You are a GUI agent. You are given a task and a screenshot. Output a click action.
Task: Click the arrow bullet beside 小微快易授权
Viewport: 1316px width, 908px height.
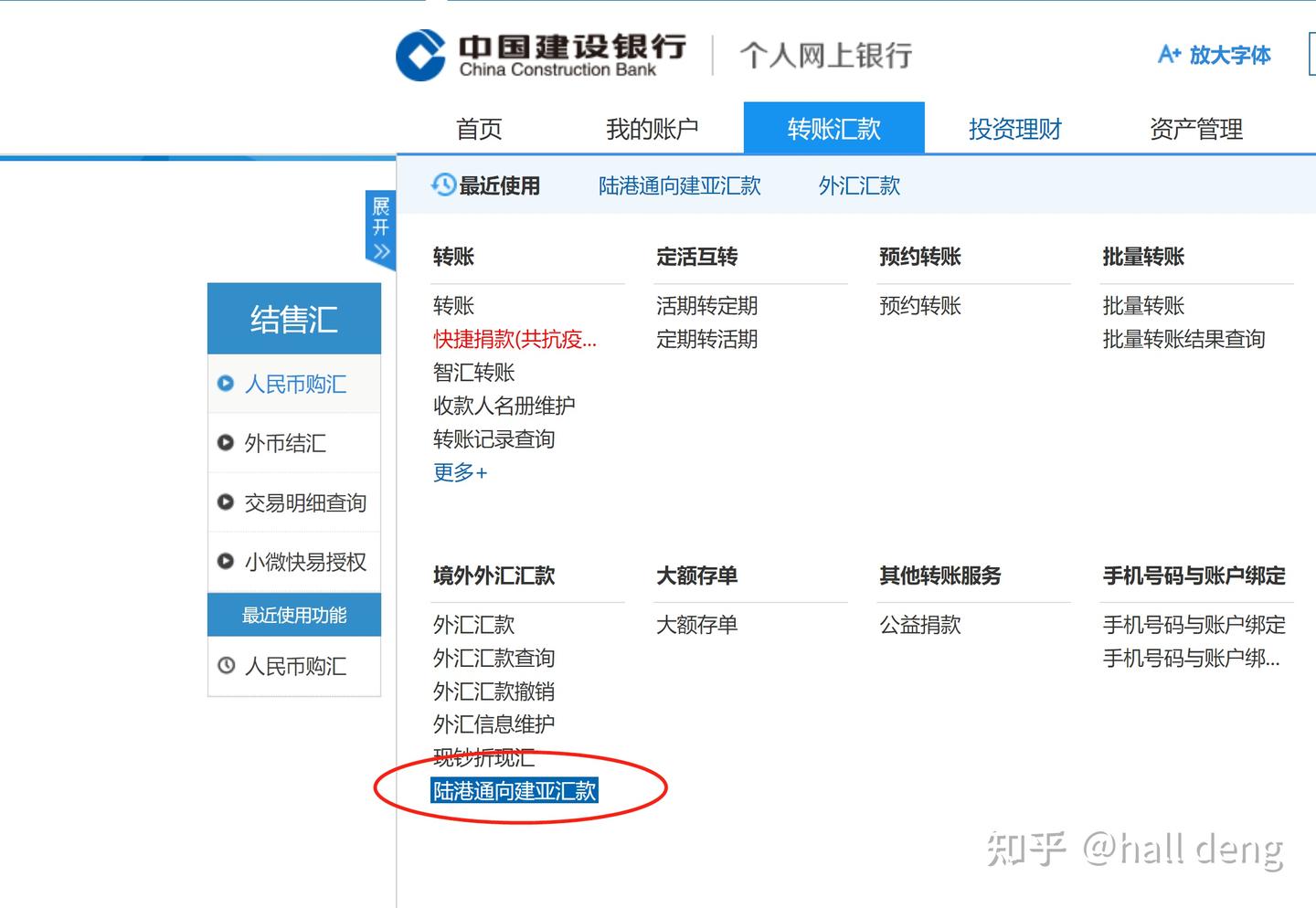coord(226,561)
